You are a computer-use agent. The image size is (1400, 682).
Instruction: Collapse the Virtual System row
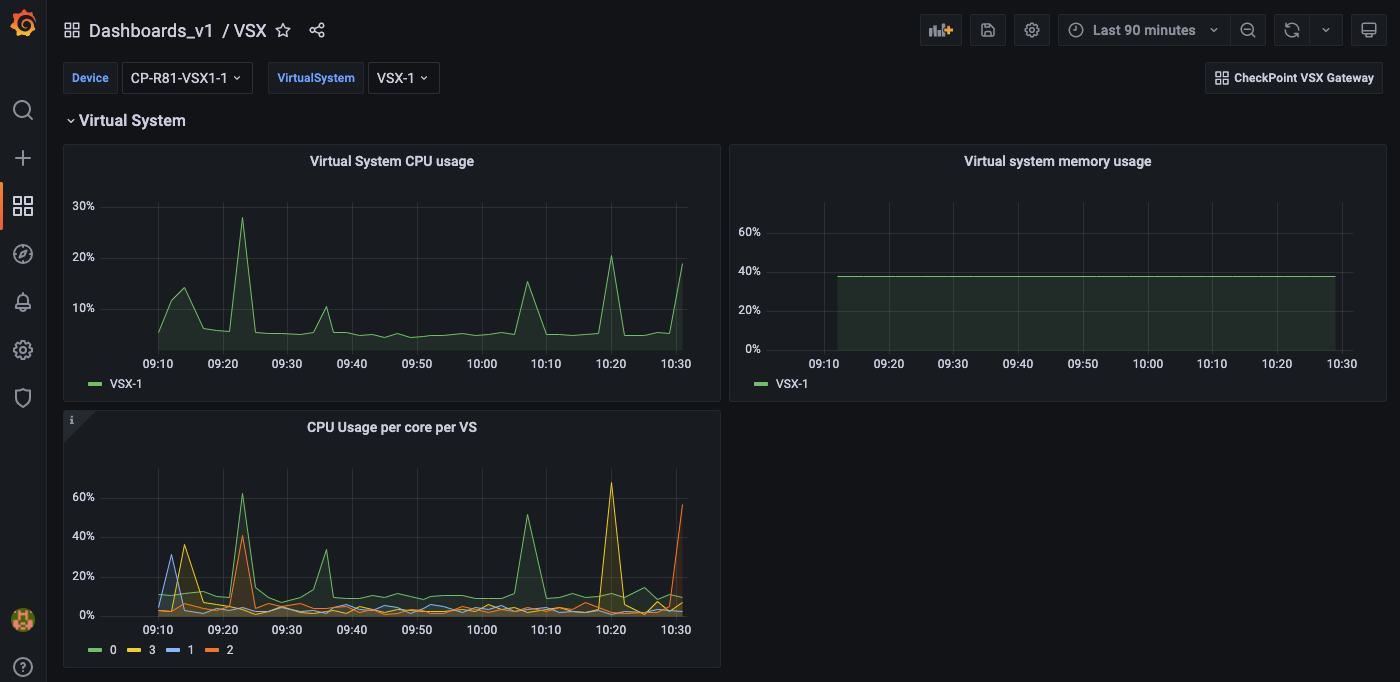point(126,120)
